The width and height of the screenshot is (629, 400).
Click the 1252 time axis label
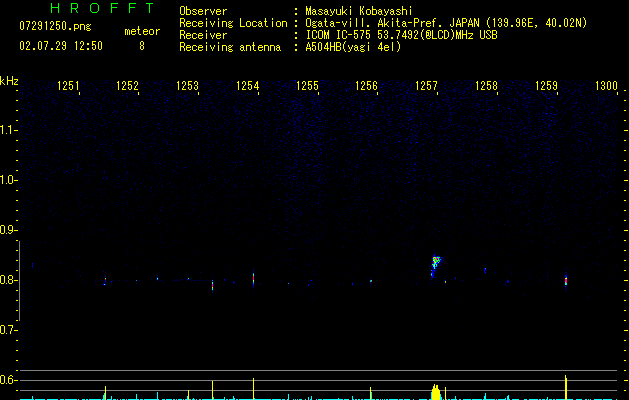[x=127, y=86]
